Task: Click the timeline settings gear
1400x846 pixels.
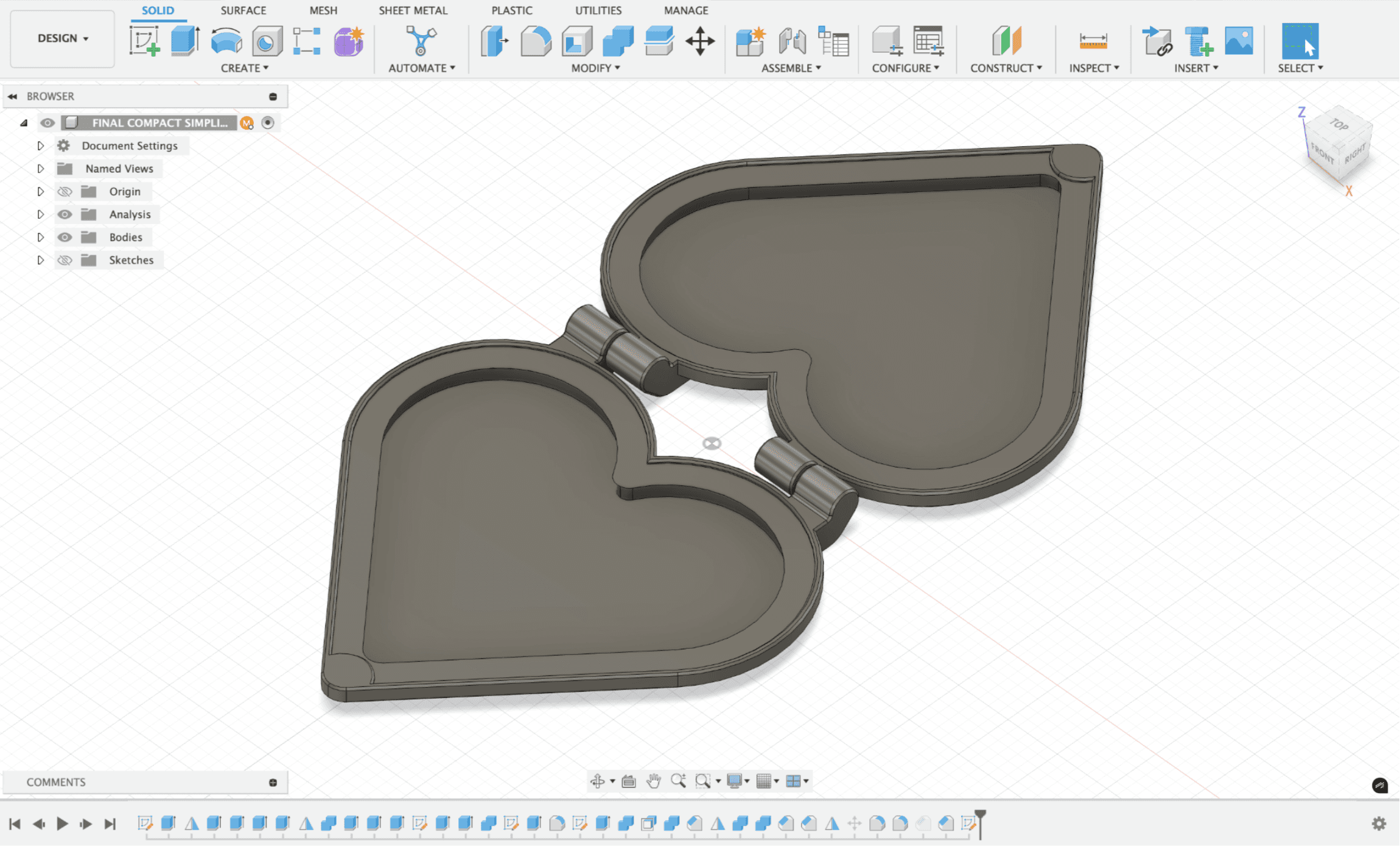Action: [1379, 823]
